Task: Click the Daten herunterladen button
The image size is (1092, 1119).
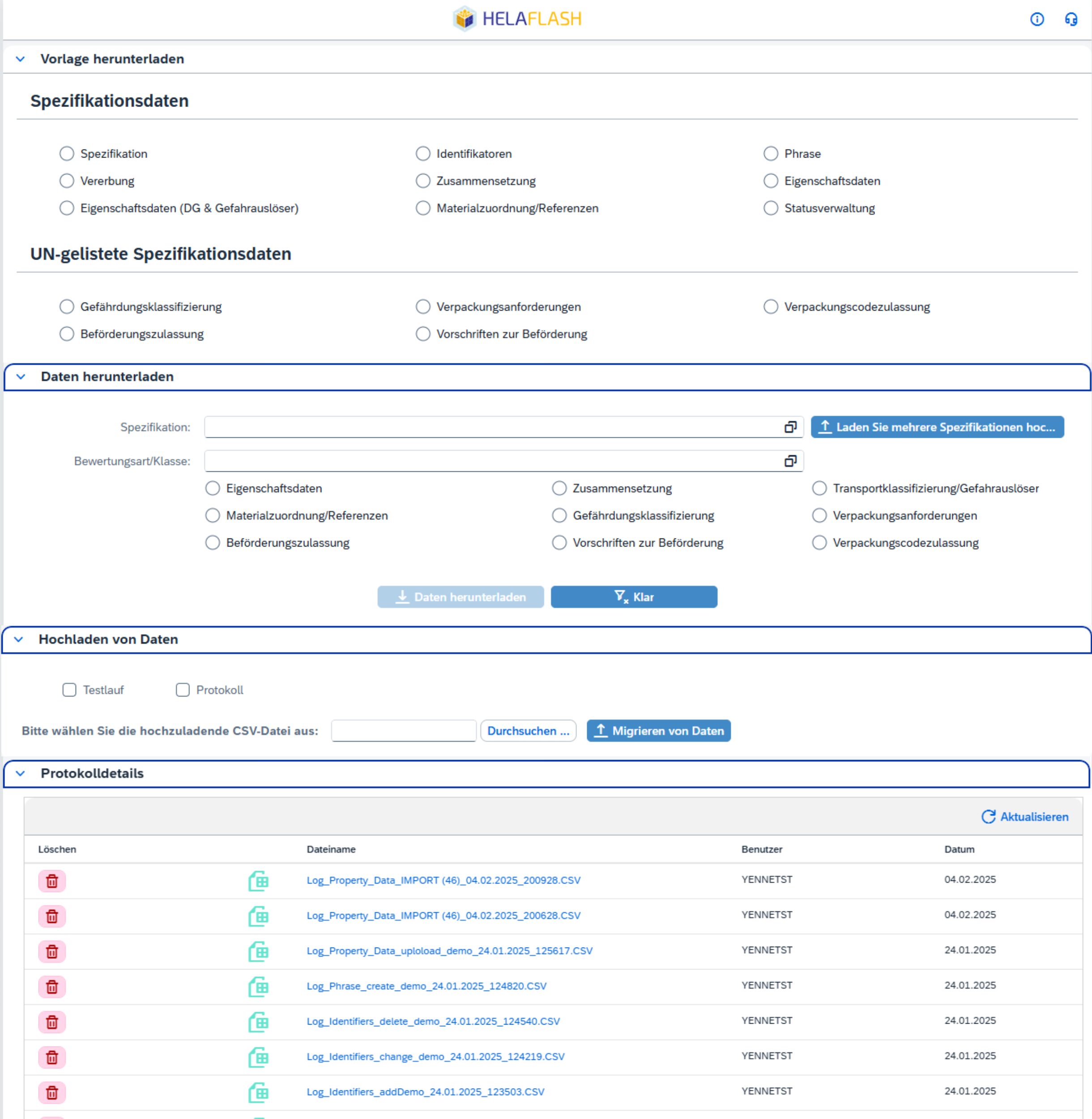Action: click(x=461, y=597)
